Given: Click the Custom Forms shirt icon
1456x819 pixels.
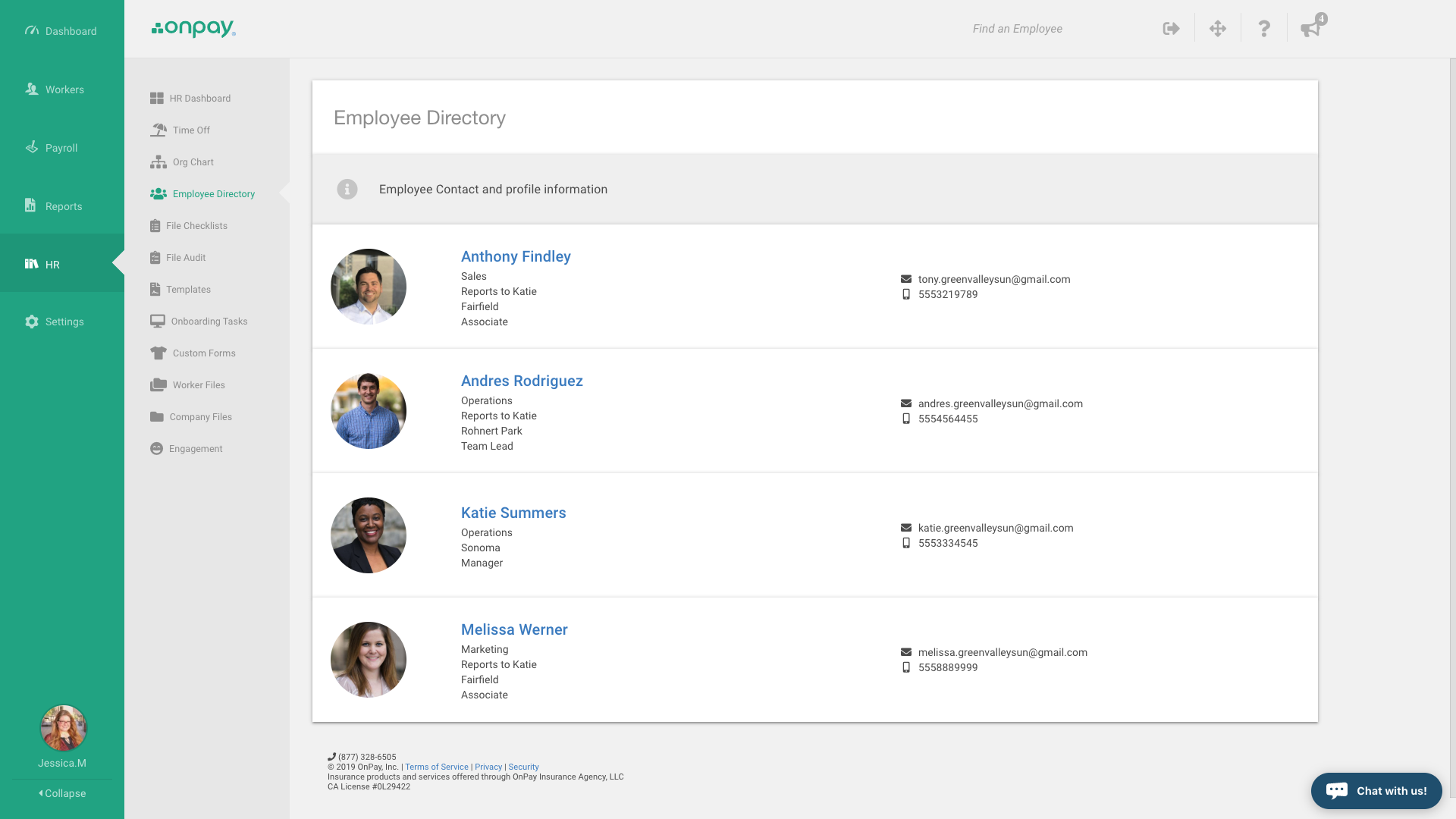Looking at the screenshot, I should click(158, 353).
